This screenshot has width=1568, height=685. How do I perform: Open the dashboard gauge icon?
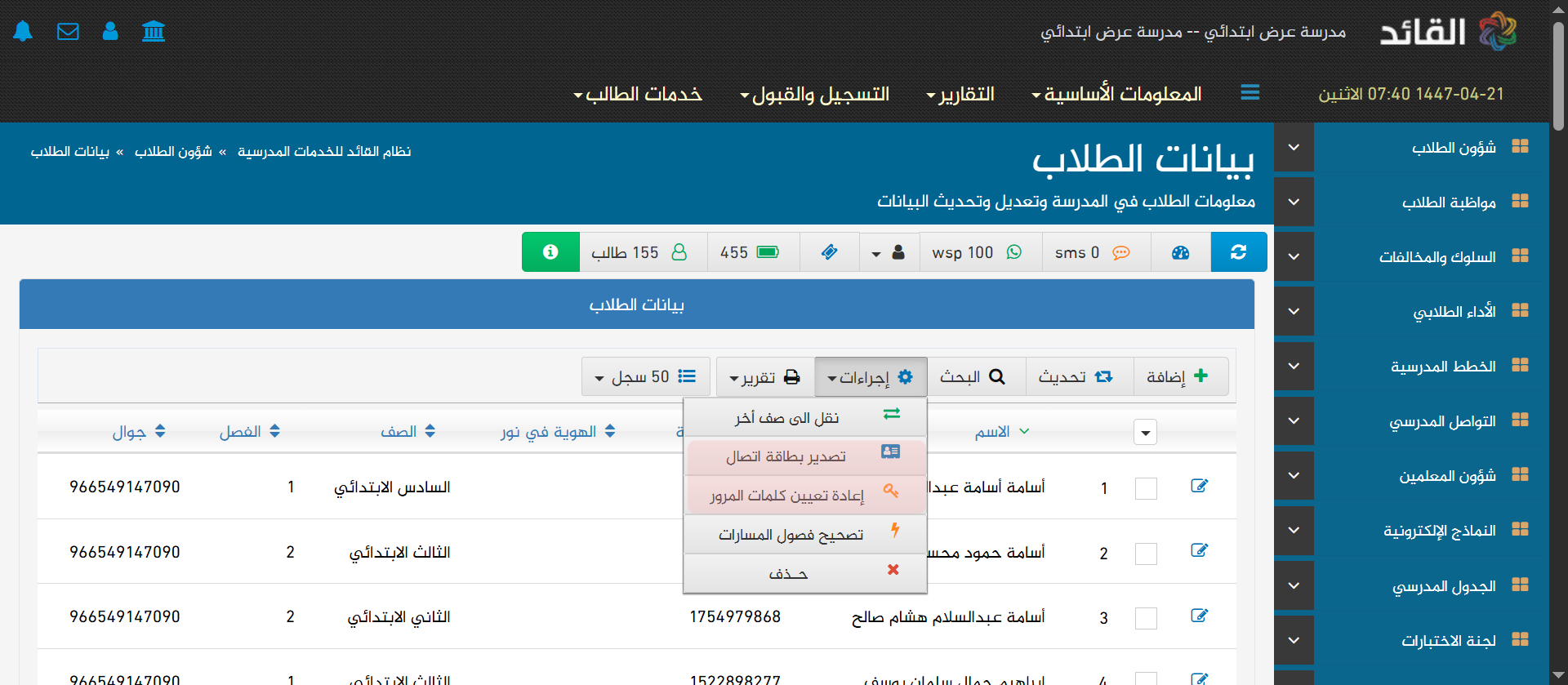point(1180,252)
